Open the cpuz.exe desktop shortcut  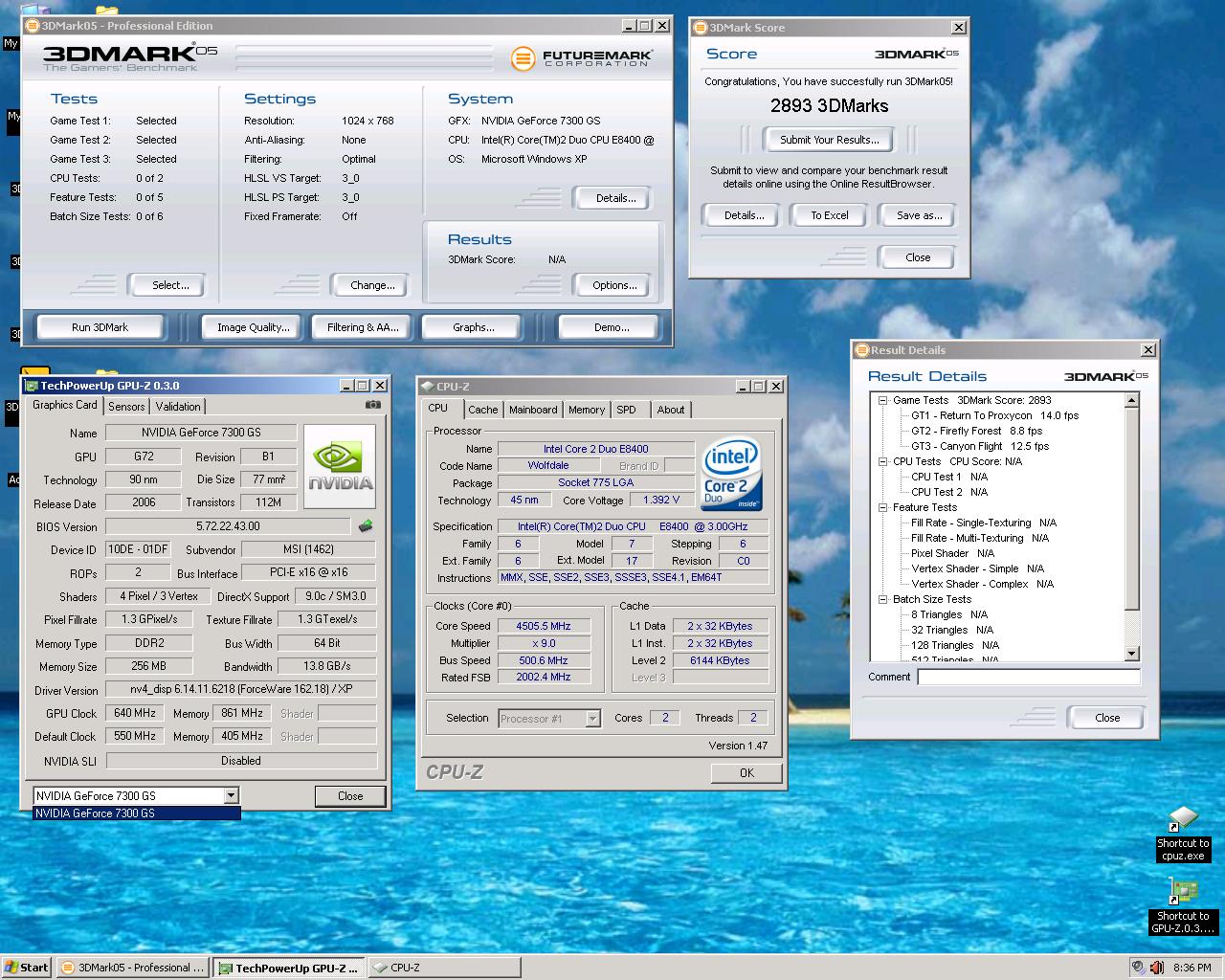coord(1183,834)
